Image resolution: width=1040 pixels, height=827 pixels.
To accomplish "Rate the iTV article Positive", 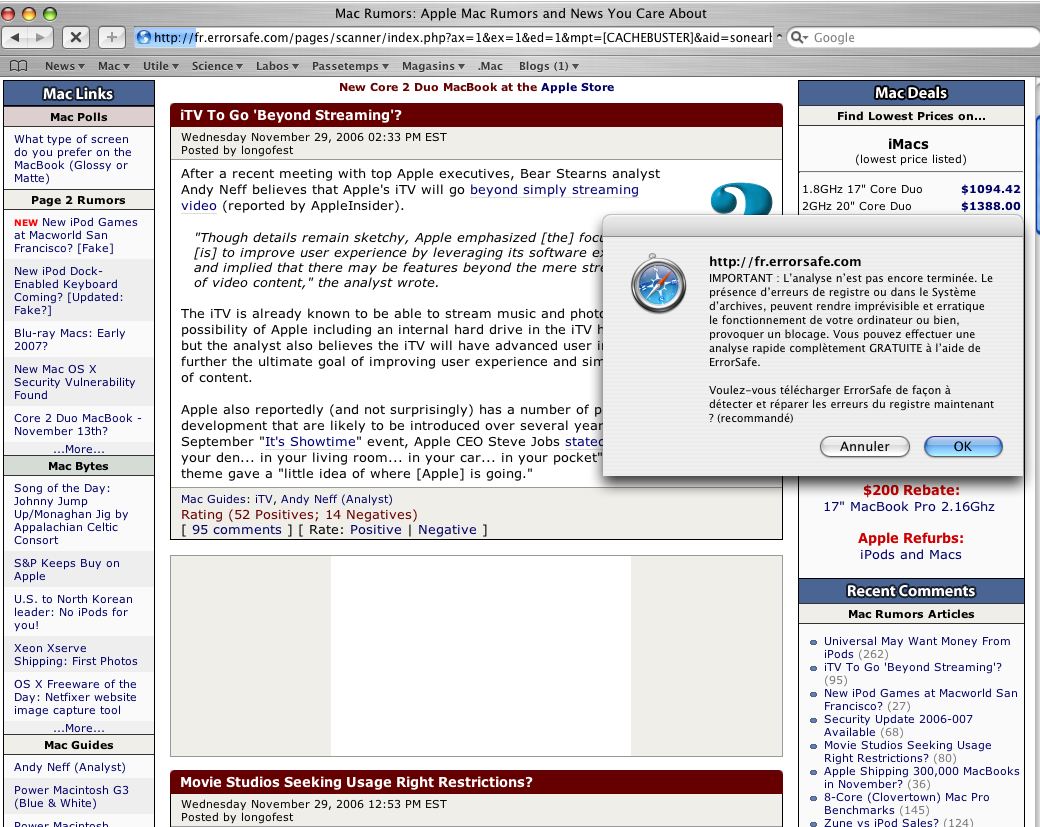I will pyautogui.click(x=375, y=530).
